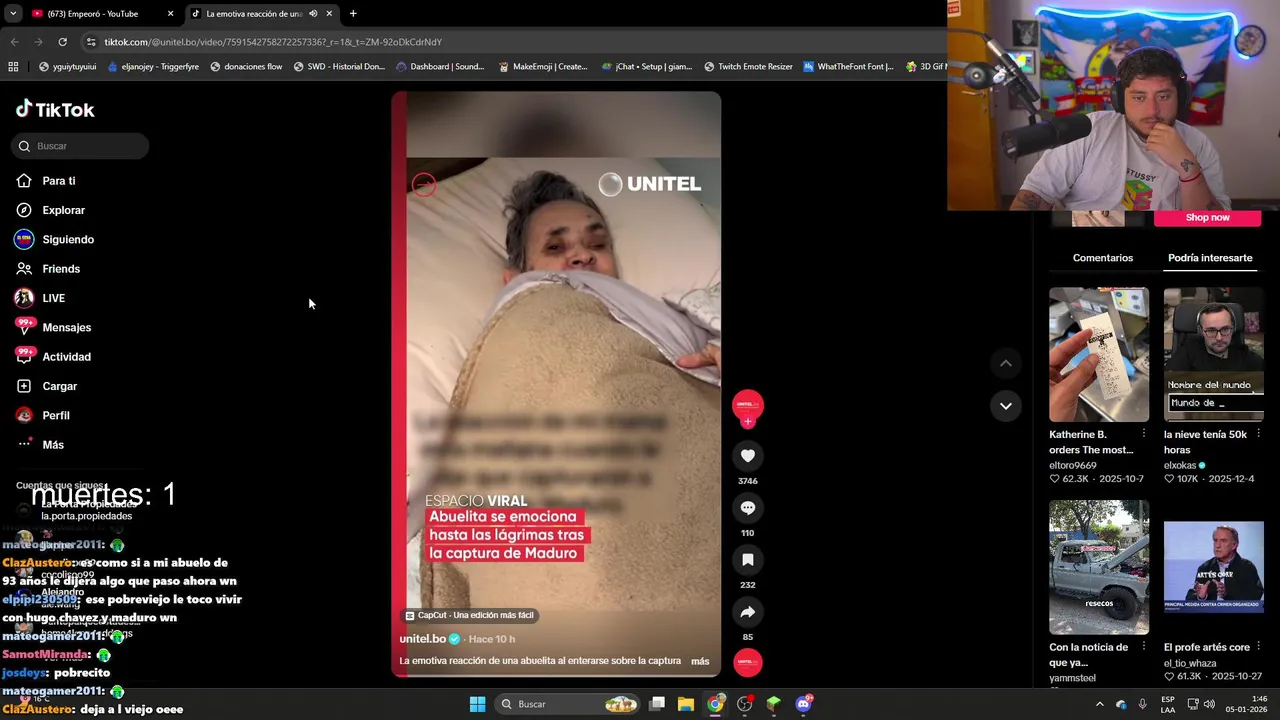The height and width of the screenshot is (720, 1280).
Task: Open El profe artés core thumbnail
Action: [x=1214, y=567]
